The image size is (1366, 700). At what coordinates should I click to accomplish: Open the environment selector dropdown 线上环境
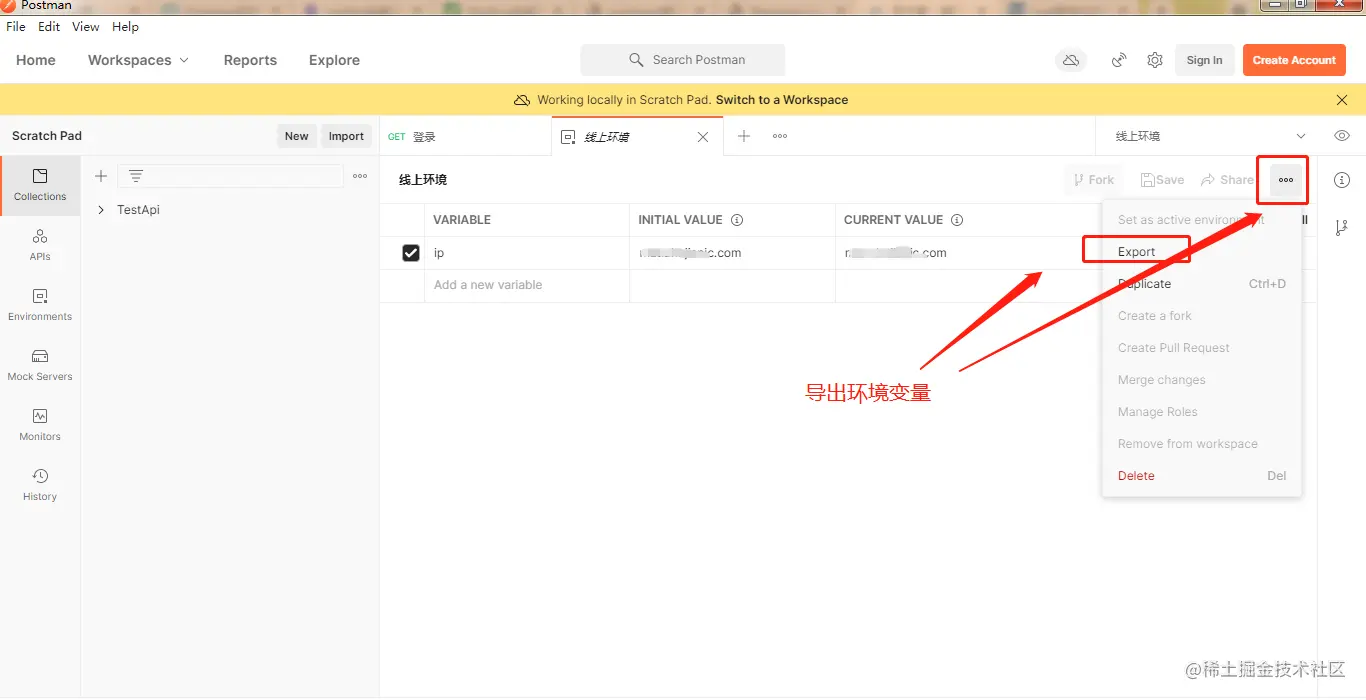pos(1210,136)
